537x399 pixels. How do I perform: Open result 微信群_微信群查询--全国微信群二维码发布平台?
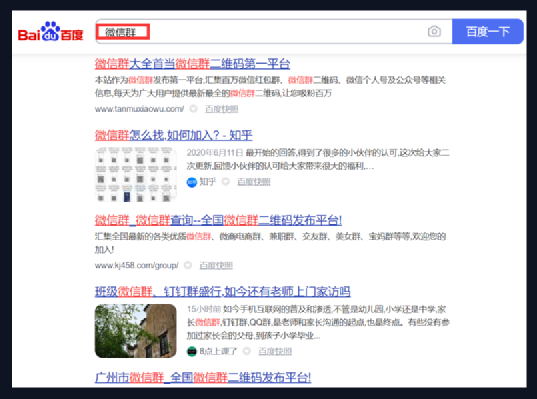click(218, 220)
